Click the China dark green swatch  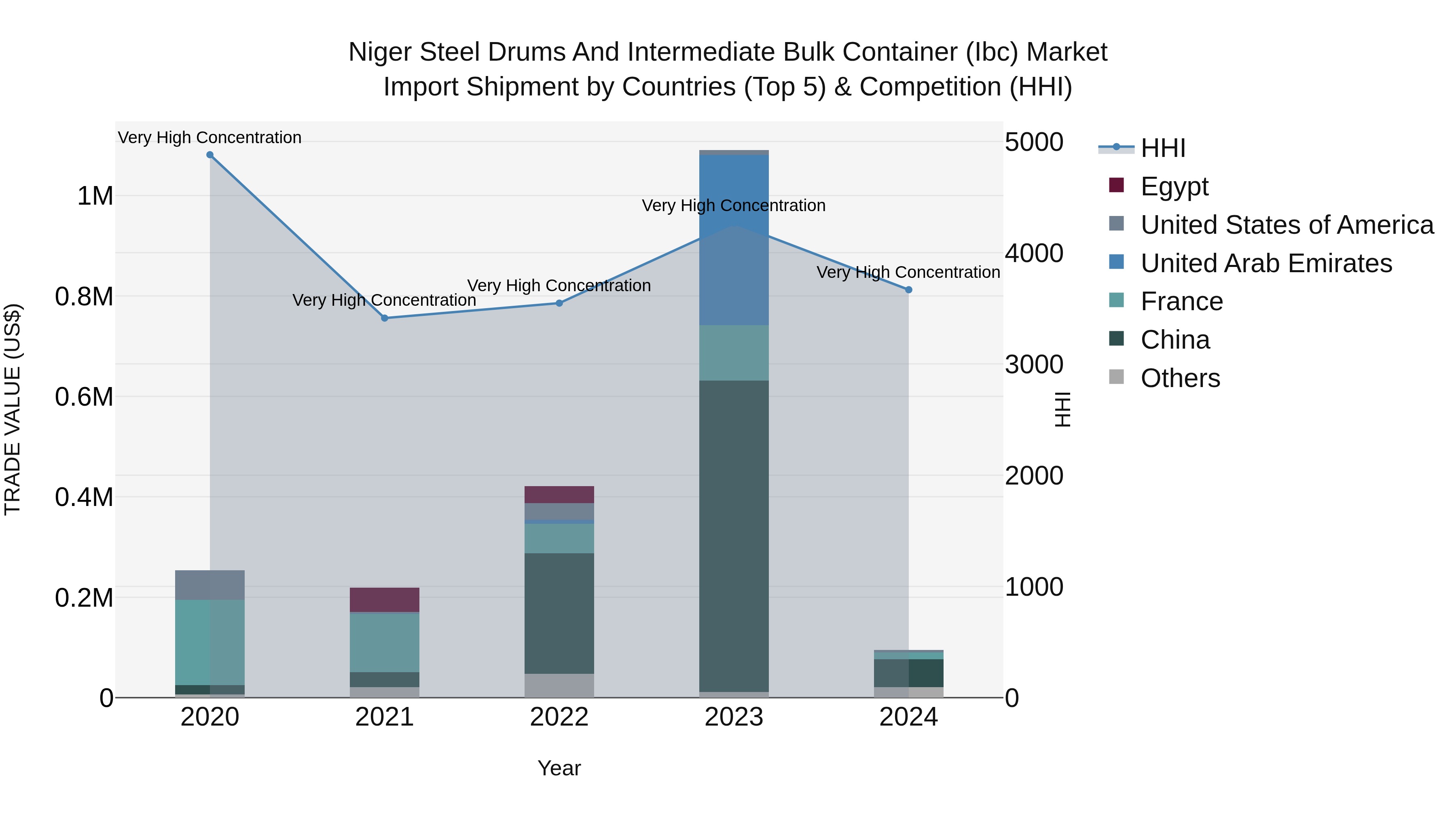[x=1116, y=339]
